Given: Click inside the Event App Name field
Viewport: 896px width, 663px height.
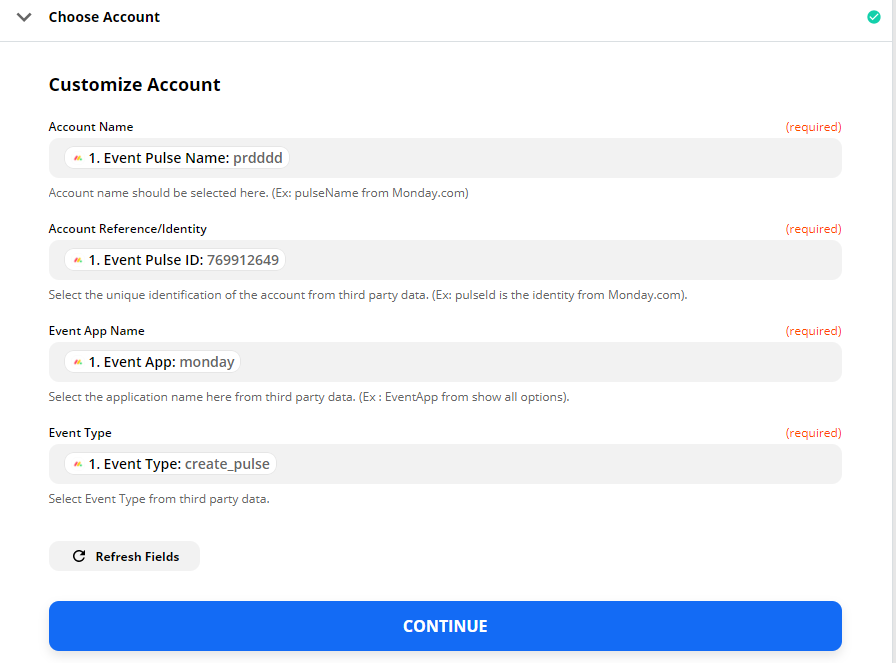Looking at the screenshot, I should (x=445, y=362).
